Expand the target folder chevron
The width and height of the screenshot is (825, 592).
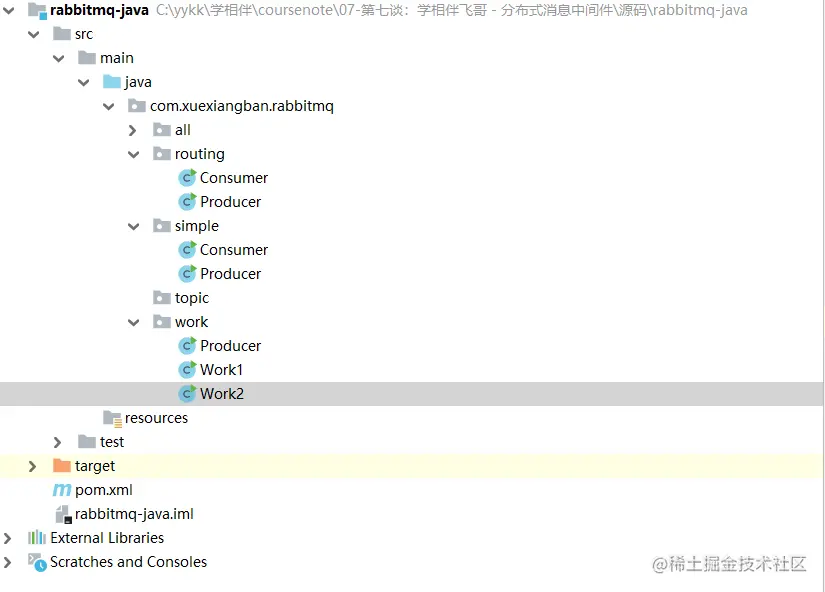click(x=32, y=466)
